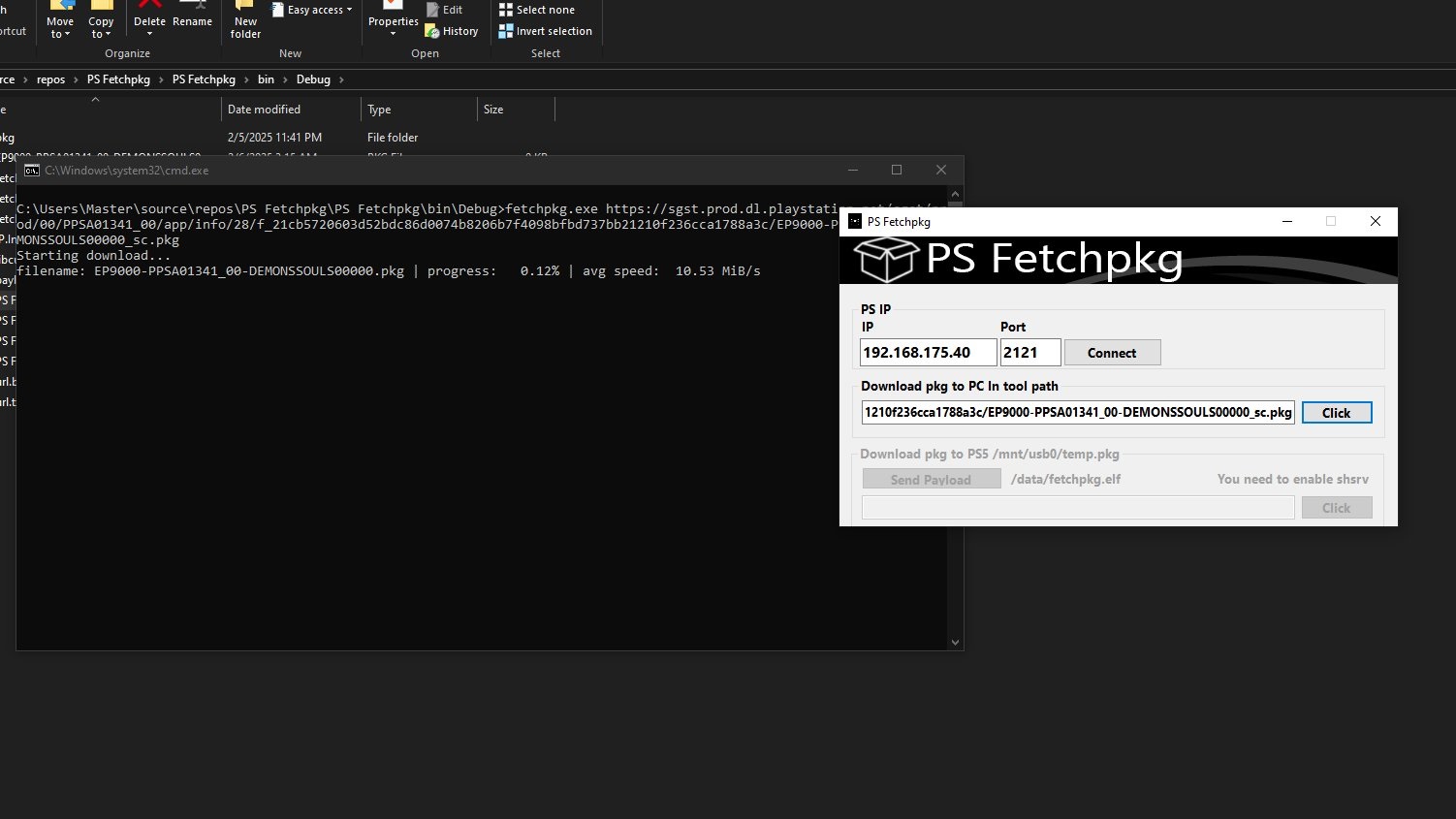Click the cmd.exe title bar icon
Image resolution: width=1456 pixels, height=819 pixels.
coord(32,171)
